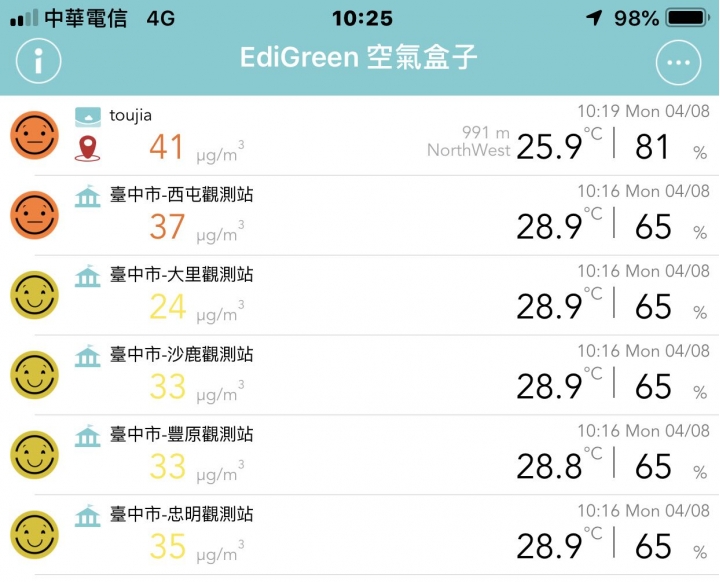The width and height of the screenshot is (720, 582).
Task: Tap the yellow smiley face for 大里觀測站
Action: (35, 295)
